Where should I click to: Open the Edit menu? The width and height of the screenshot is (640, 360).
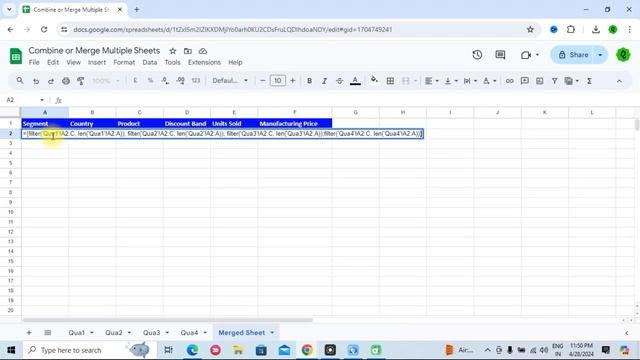53,62
